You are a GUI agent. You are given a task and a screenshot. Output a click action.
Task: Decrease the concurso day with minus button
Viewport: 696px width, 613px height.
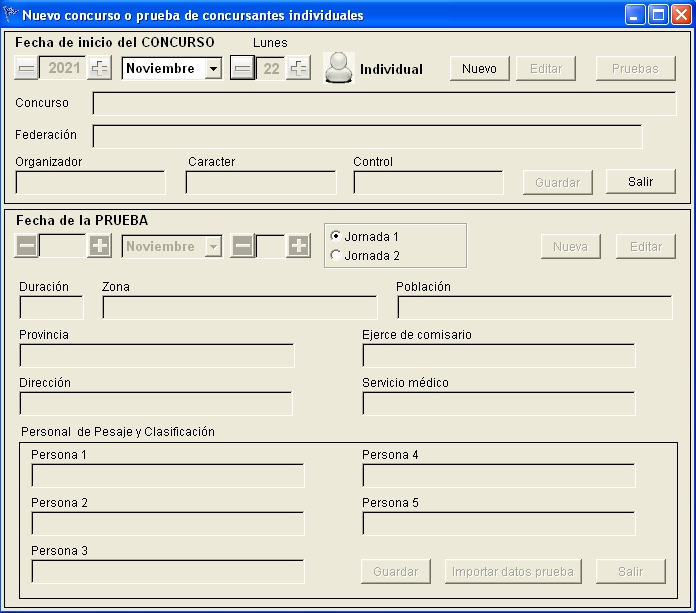click(x=242, y=69)
